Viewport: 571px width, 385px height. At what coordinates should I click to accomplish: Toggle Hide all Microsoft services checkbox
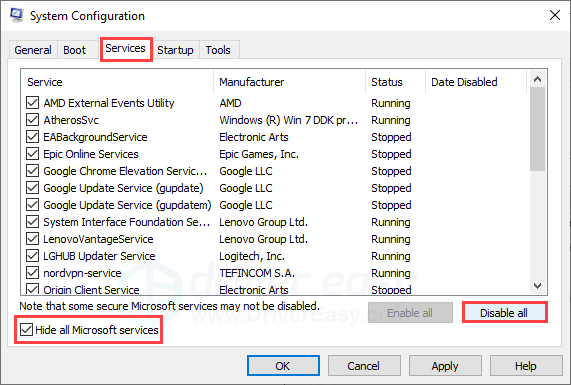click(x=26, y=330)
